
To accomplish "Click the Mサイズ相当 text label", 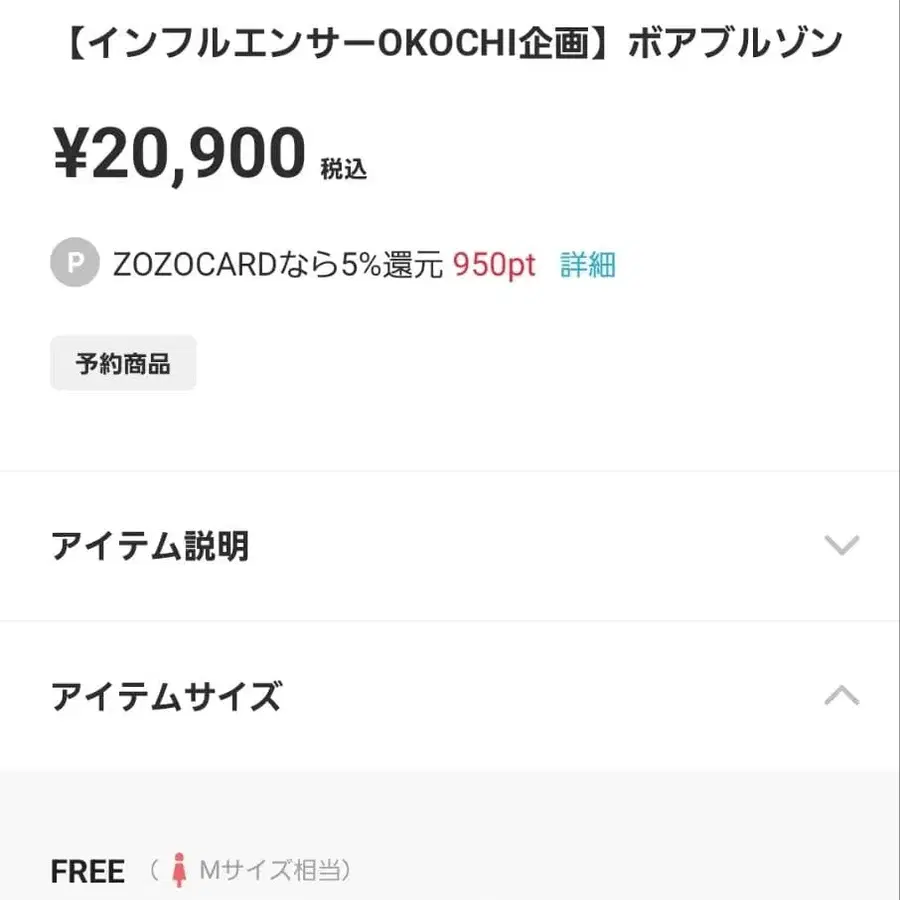I will 270,870.
